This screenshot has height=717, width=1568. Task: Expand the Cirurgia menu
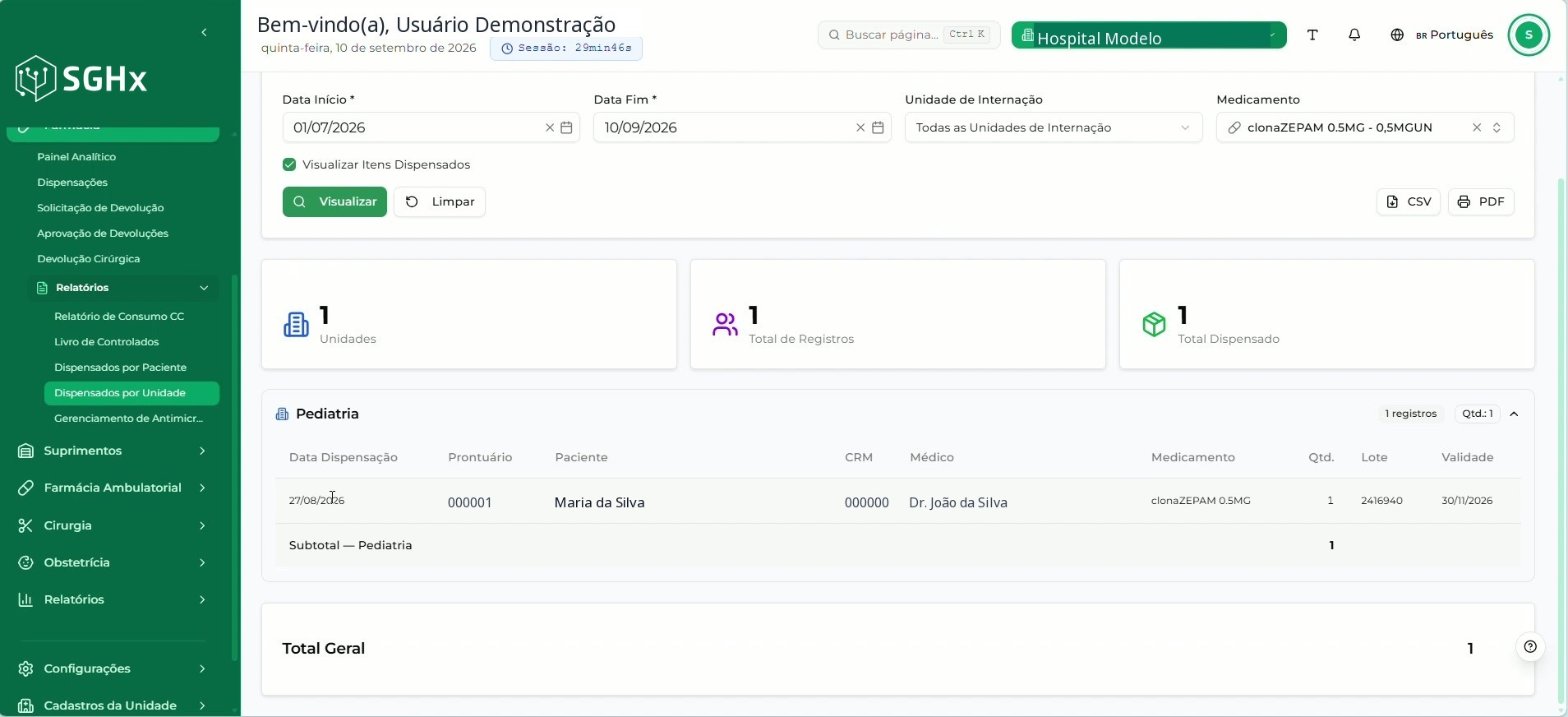[x=113, y=525]
